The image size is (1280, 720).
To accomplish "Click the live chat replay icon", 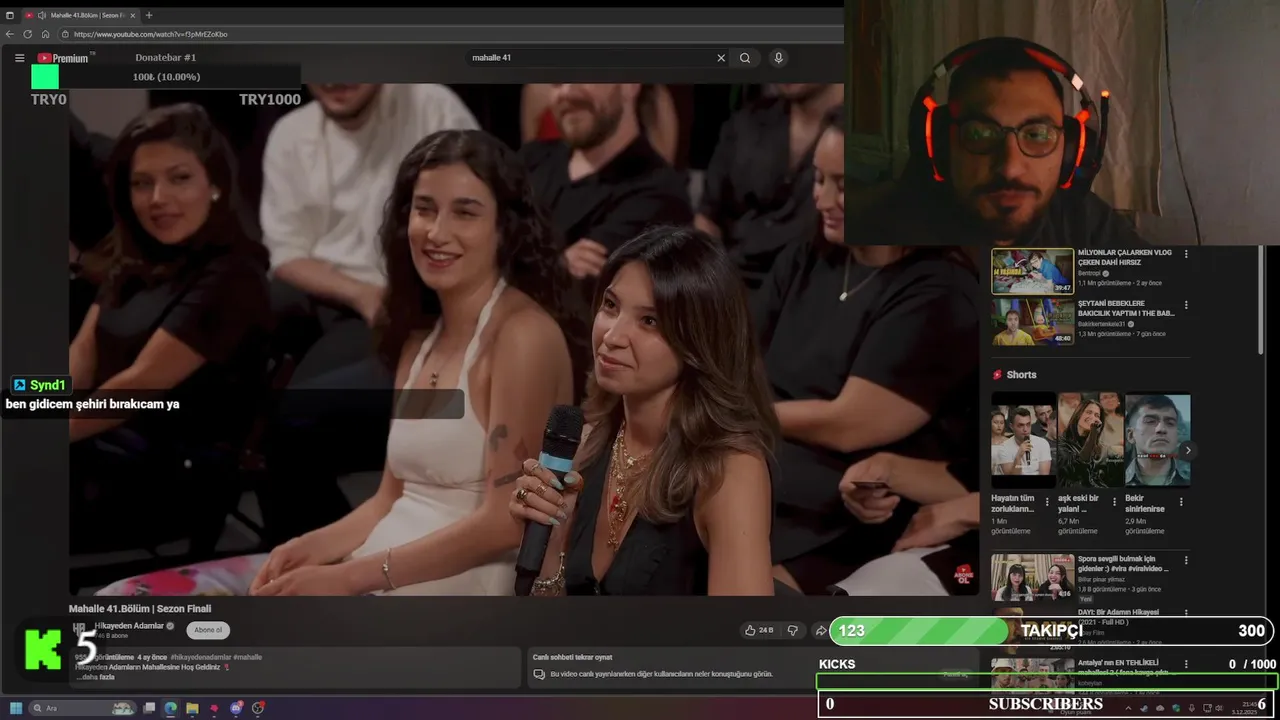I will pos(541,674).
